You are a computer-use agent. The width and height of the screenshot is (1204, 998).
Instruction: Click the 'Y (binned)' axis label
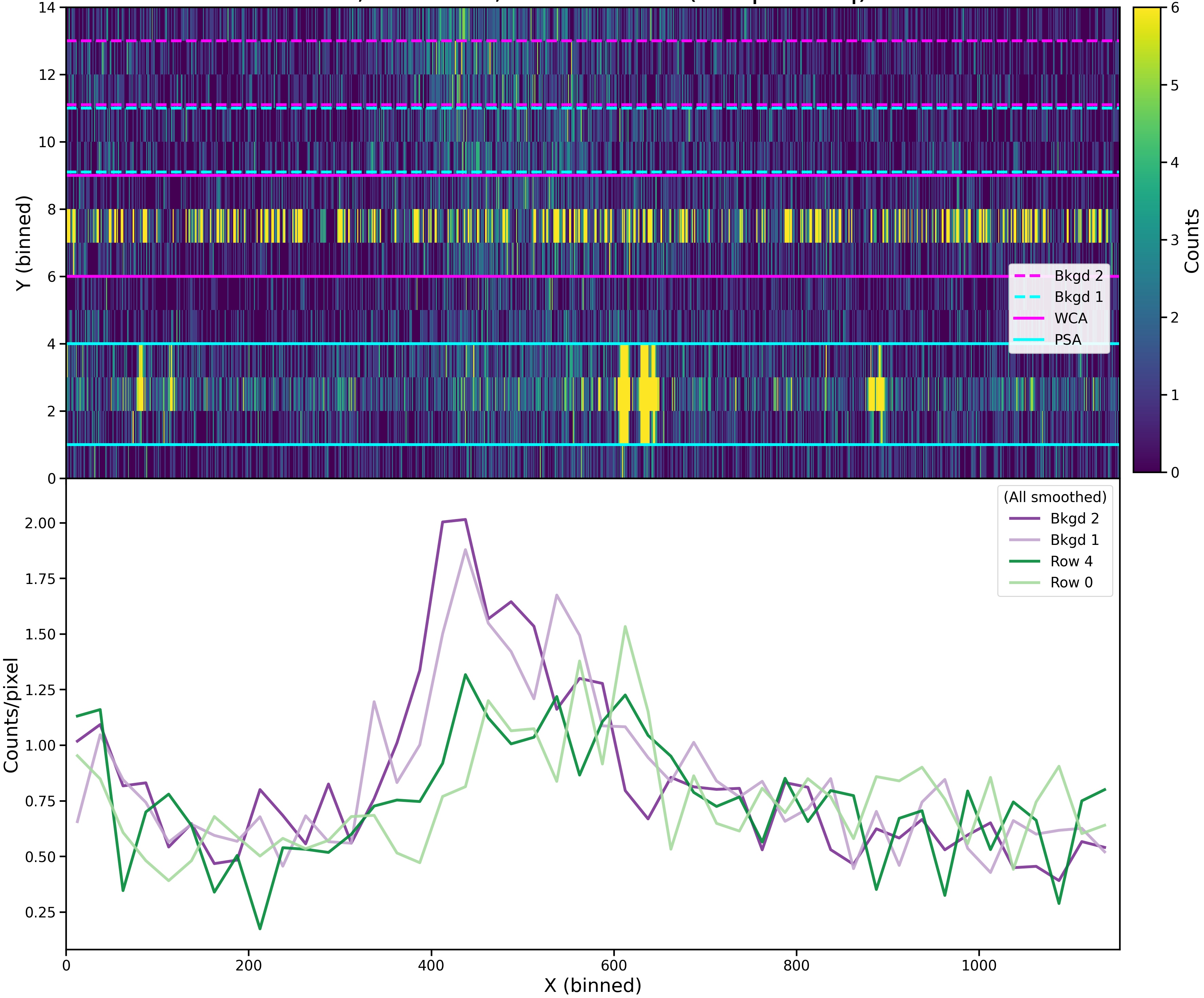(x=23, y=243)
